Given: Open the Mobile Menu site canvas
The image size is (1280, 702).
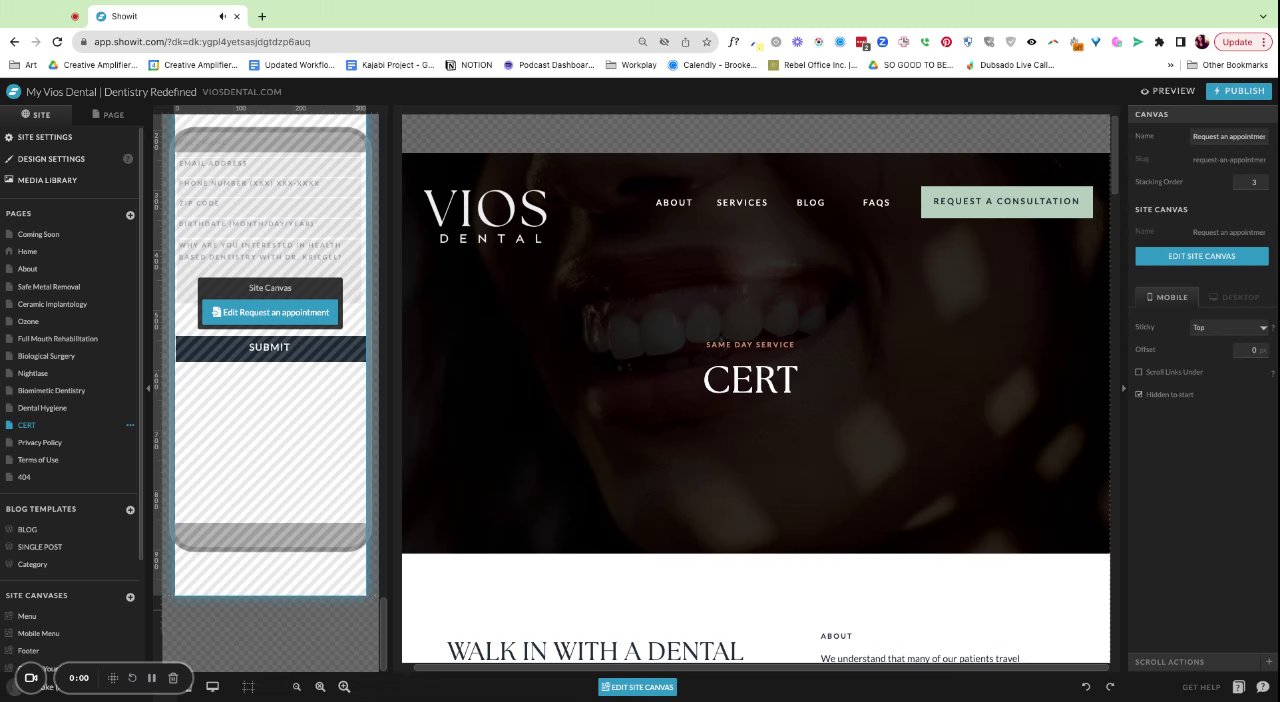Looking at the screenshot, I should 38,633.
